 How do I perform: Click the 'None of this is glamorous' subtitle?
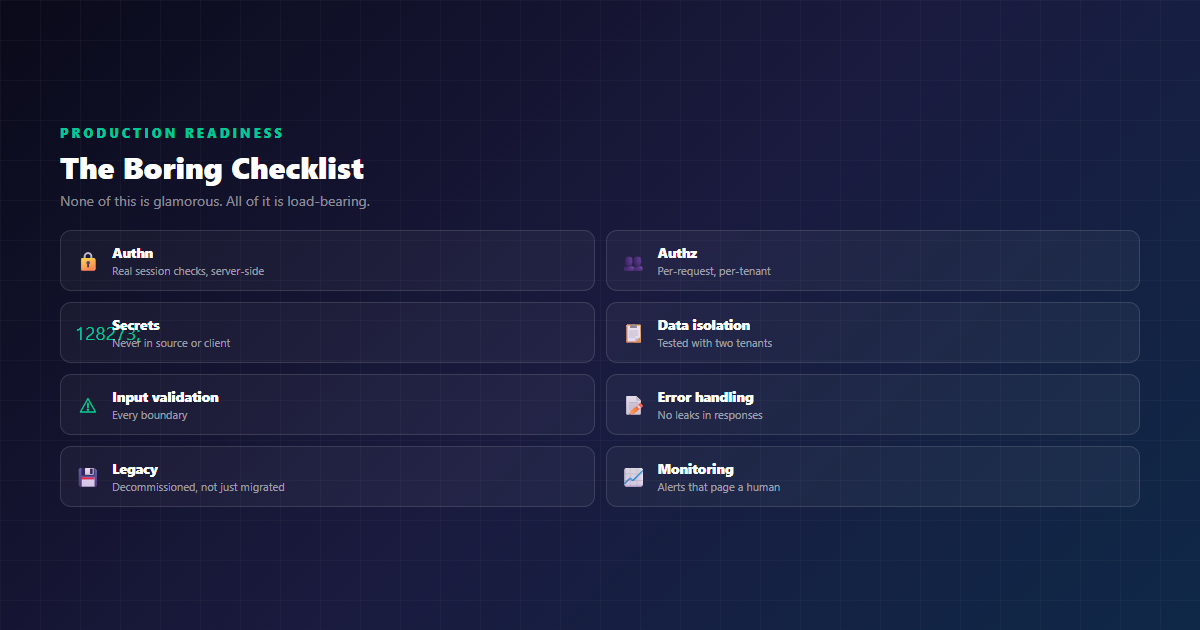point(215,201)
